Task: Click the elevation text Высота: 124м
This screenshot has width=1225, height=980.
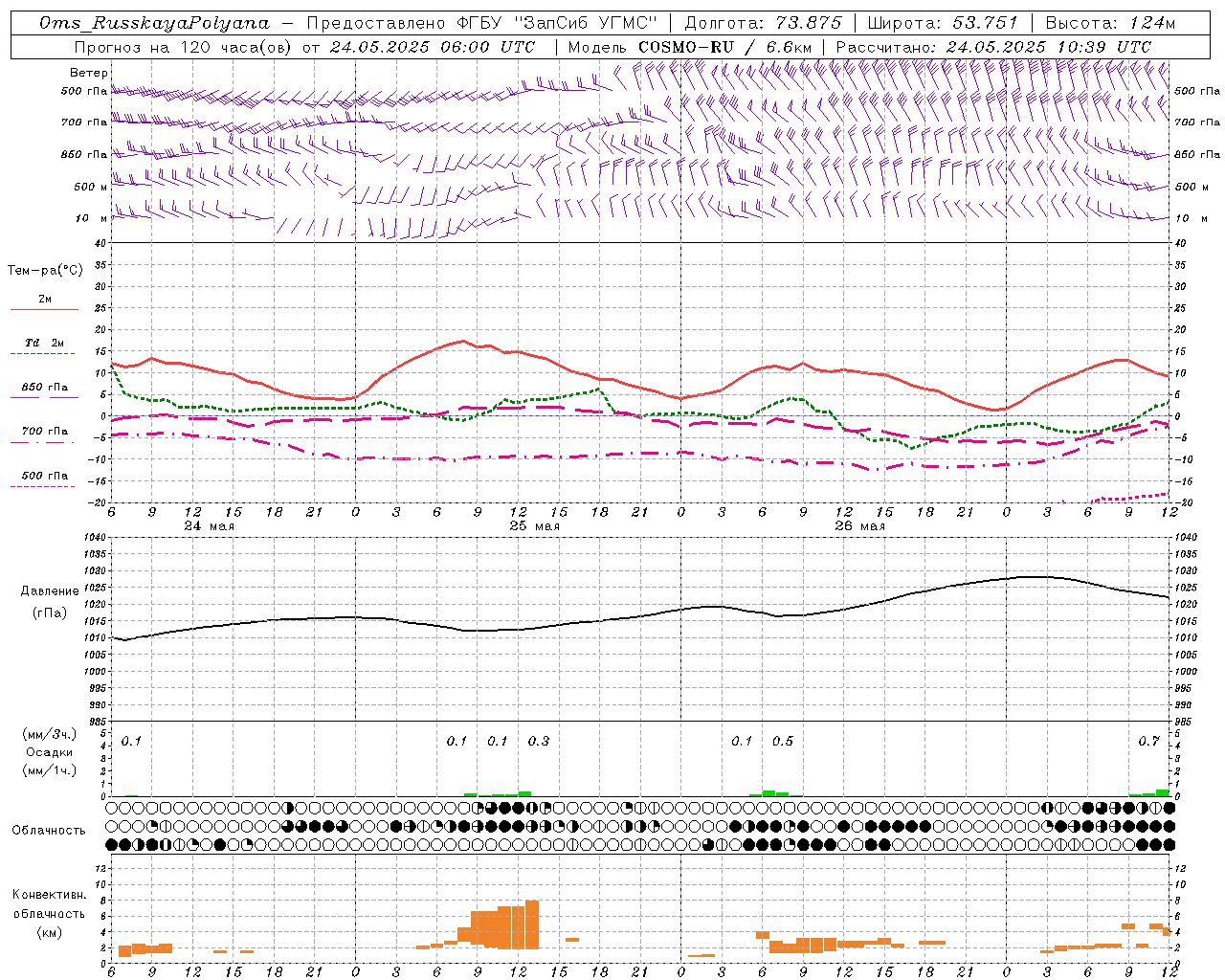Action: coord(1110,23)
